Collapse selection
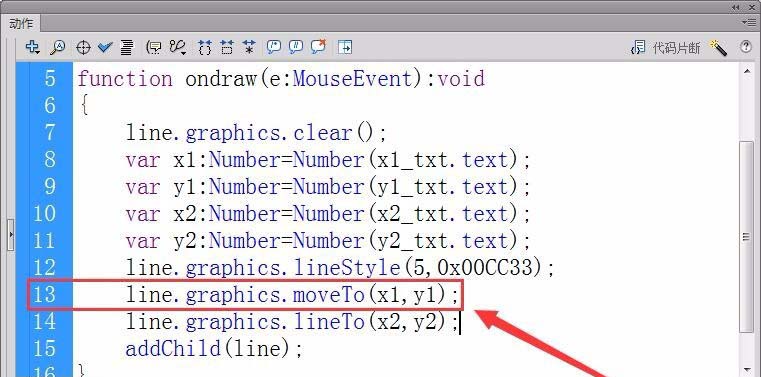Image resolution: width=761 pixels, height=377 pixels. coord(227,47)
